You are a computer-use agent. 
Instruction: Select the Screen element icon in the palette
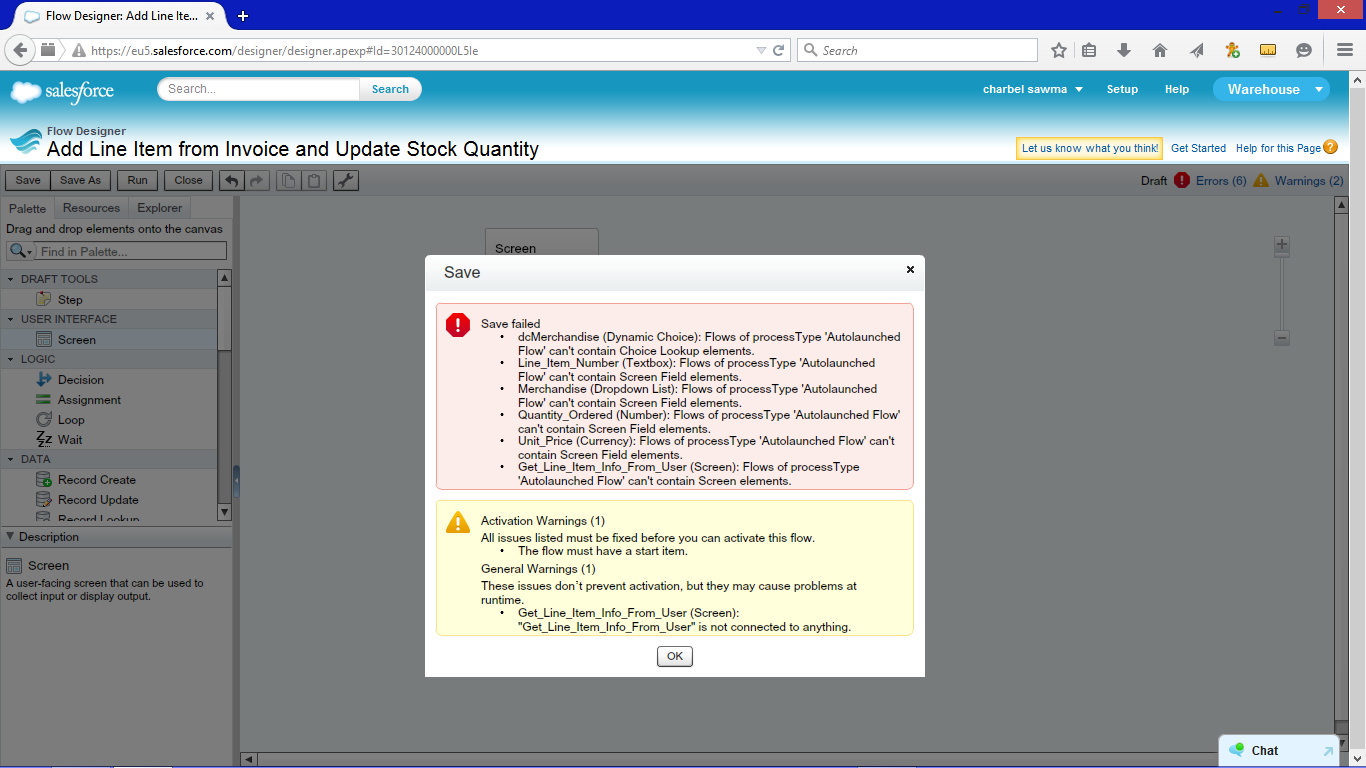(x=43, y=340)
